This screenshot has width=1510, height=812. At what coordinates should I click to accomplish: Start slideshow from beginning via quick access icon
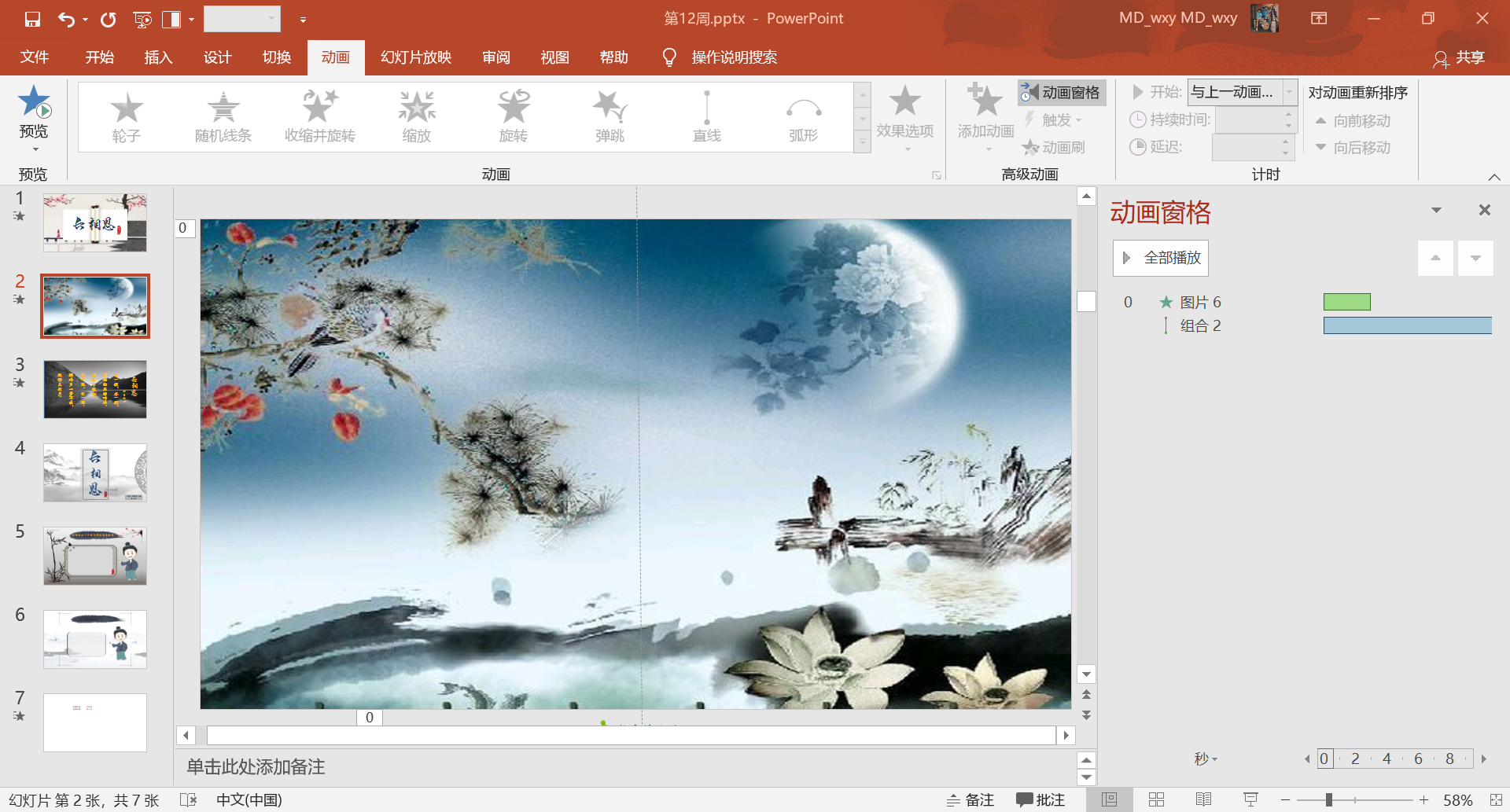142,19
